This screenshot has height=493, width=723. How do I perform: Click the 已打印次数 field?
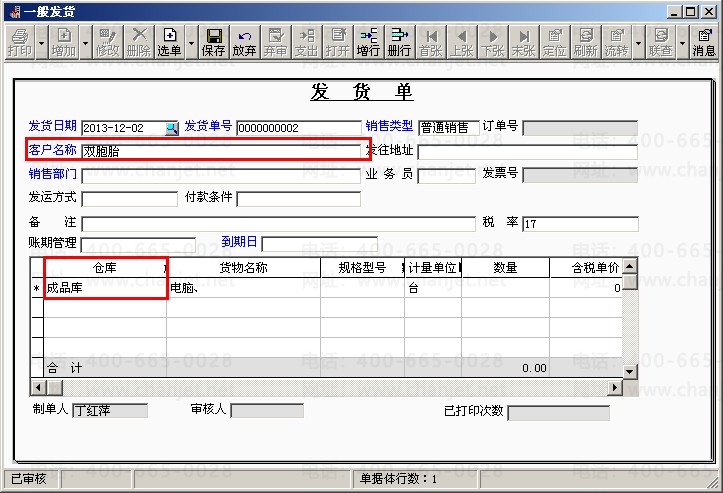pos(558,413)
